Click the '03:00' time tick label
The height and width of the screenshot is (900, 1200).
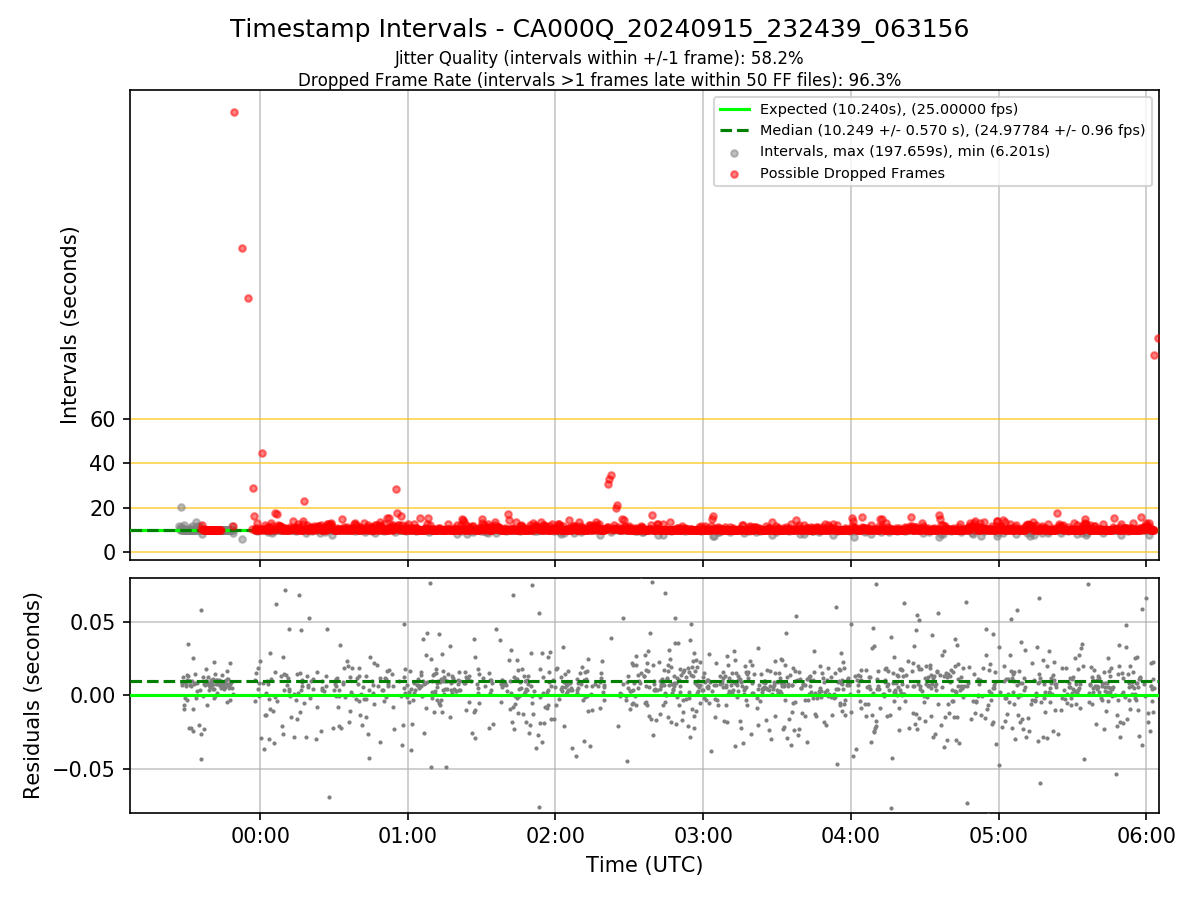(703, 835)
